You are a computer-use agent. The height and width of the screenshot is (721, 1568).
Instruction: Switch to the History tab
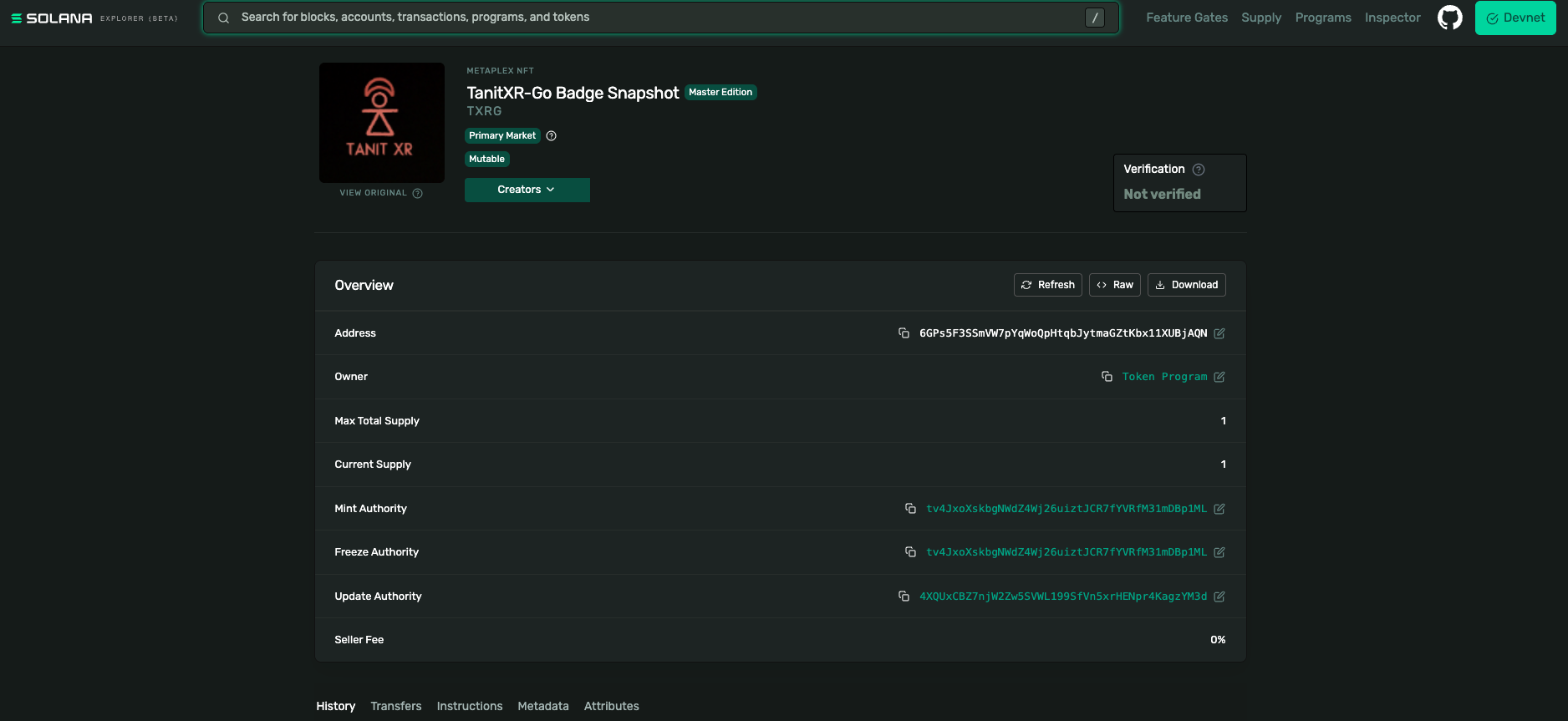click(336, 706)
